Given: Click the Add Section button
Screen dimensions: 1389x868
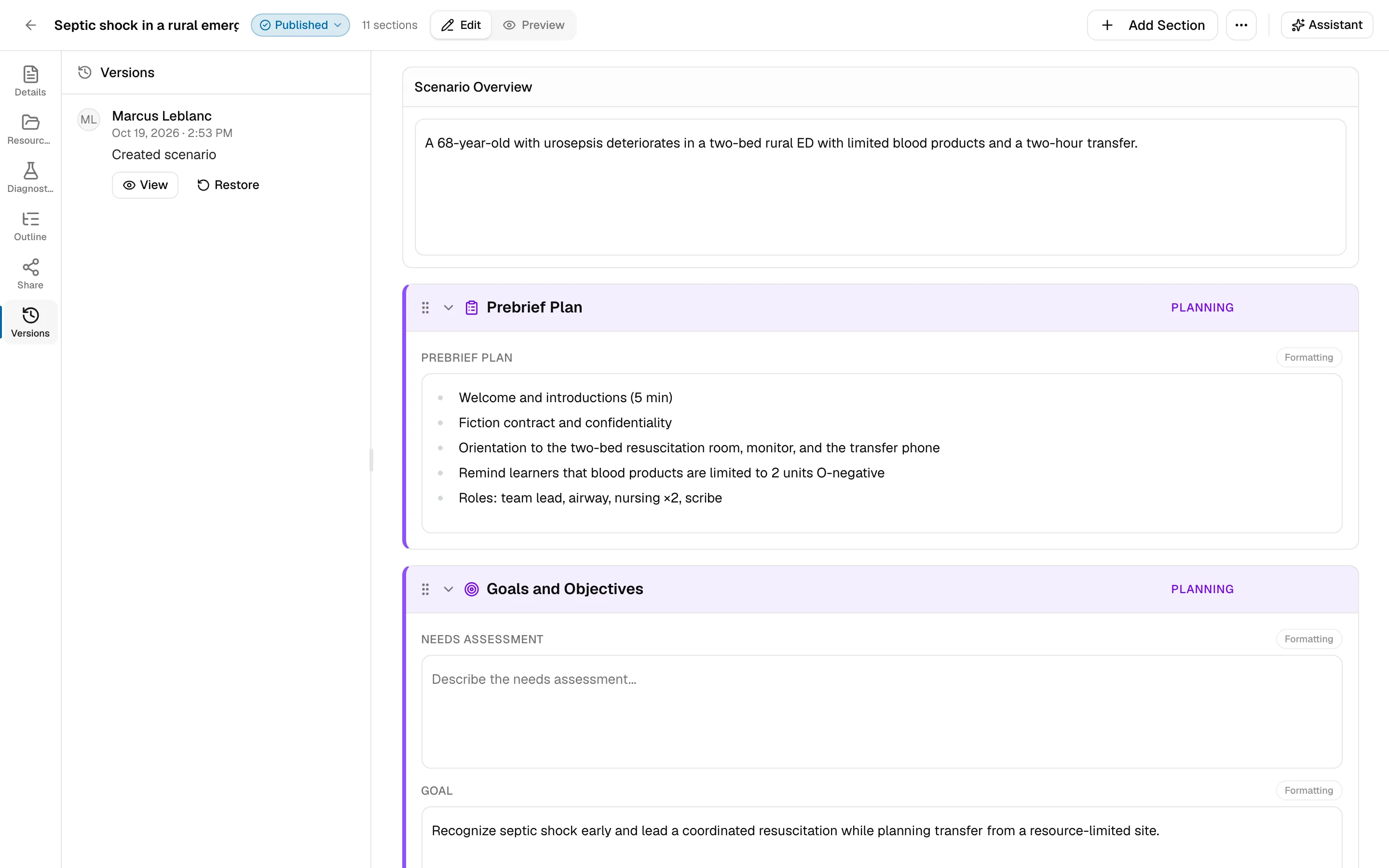Looking at the screenshot, I should tap(1152, 25).
